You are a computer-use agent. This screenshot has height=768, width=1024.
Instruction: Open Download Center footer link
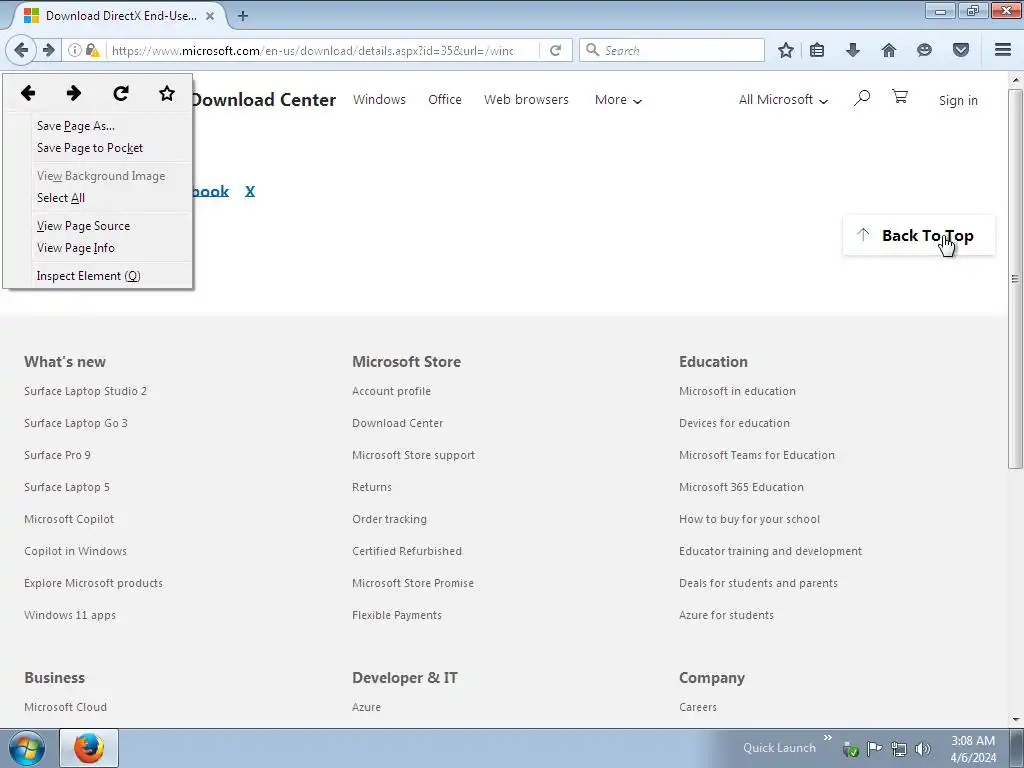pyautogui.click(x=398, y=423)
